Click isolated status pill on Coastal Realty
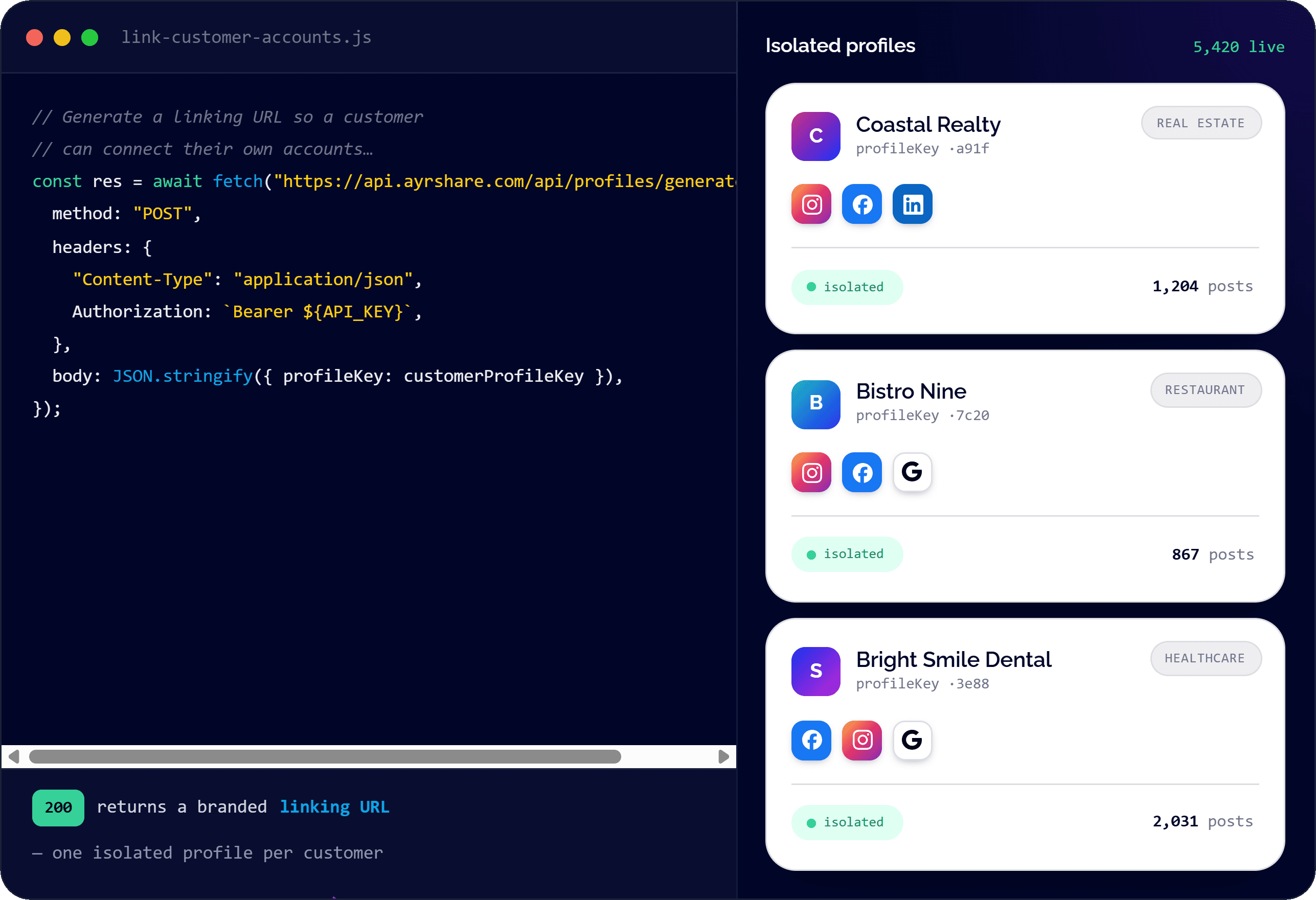 [x=847, y=287]
